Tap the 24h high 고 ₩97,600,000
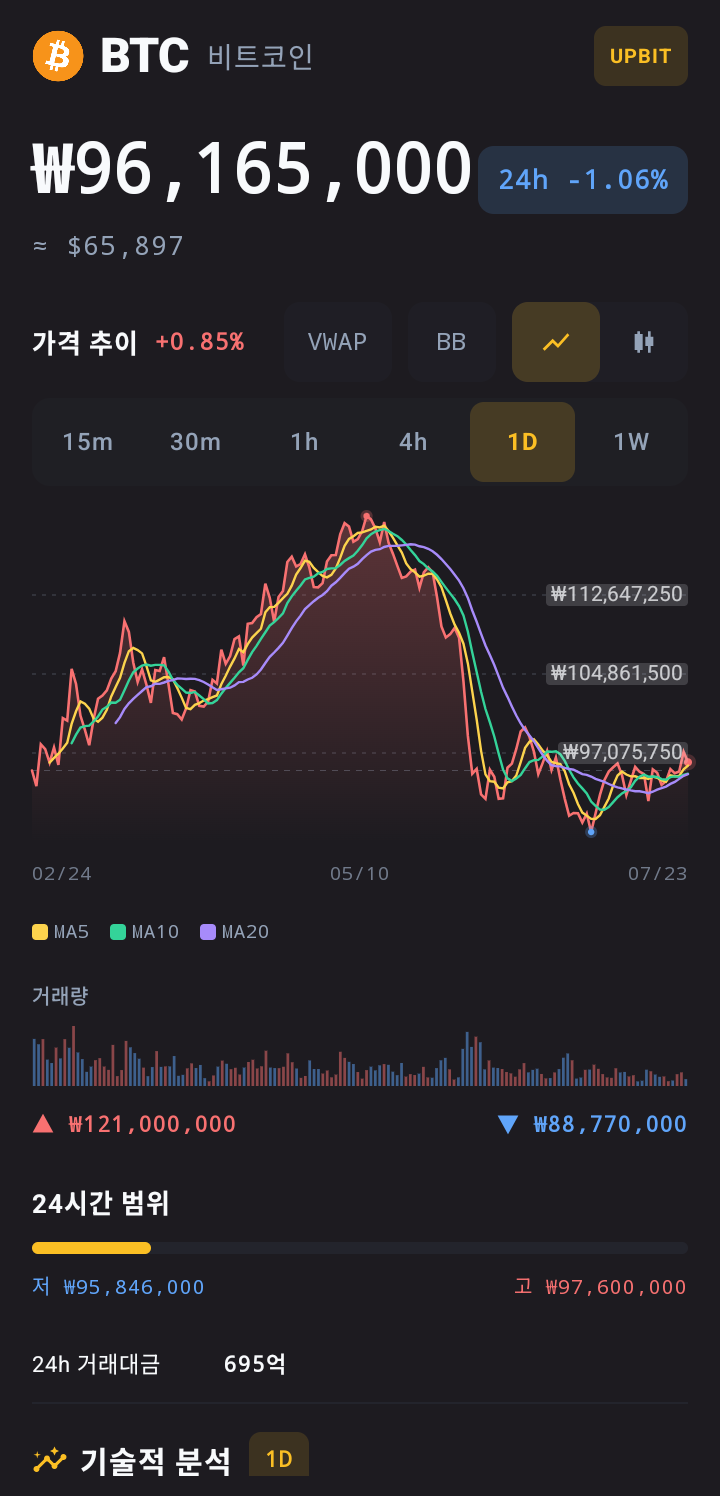This screenshot has height=1496, width=720. (601, 1287)
